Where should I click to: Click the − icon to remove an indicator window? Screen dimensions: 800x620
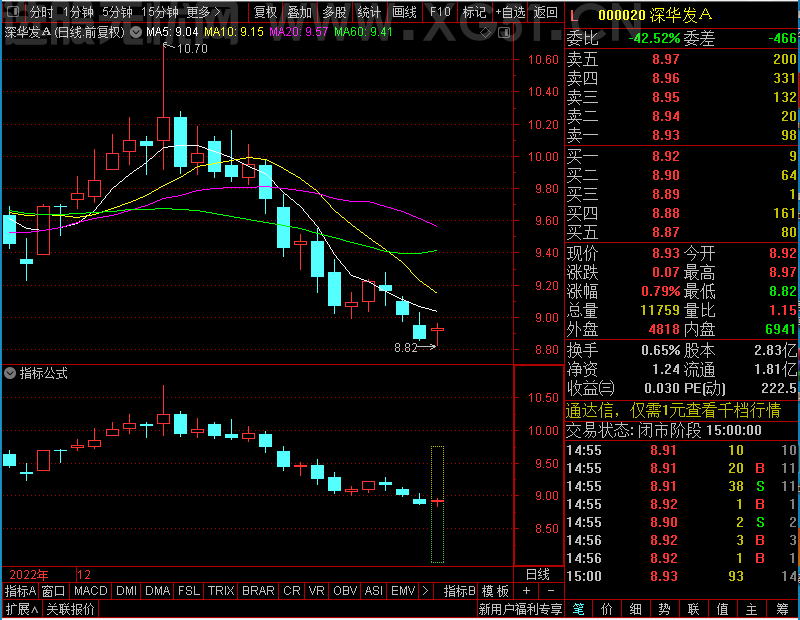(x=551, y=591)
